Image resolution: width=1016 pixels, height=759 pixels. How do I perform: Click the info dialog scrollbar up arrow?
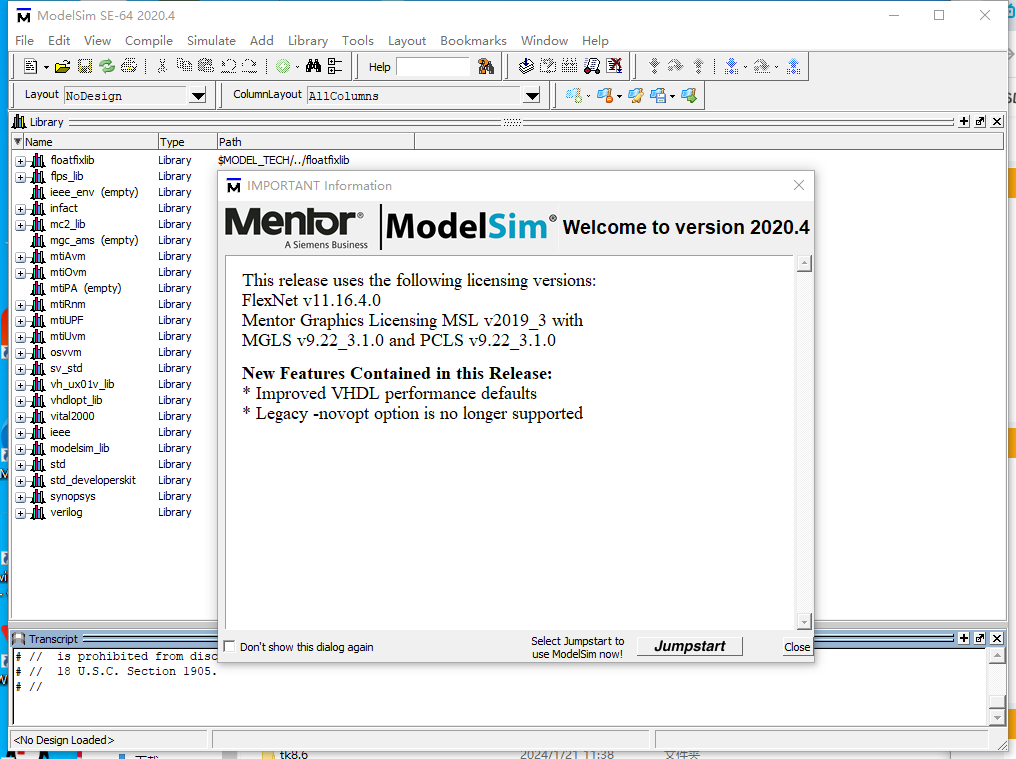[x=804, y=263]
